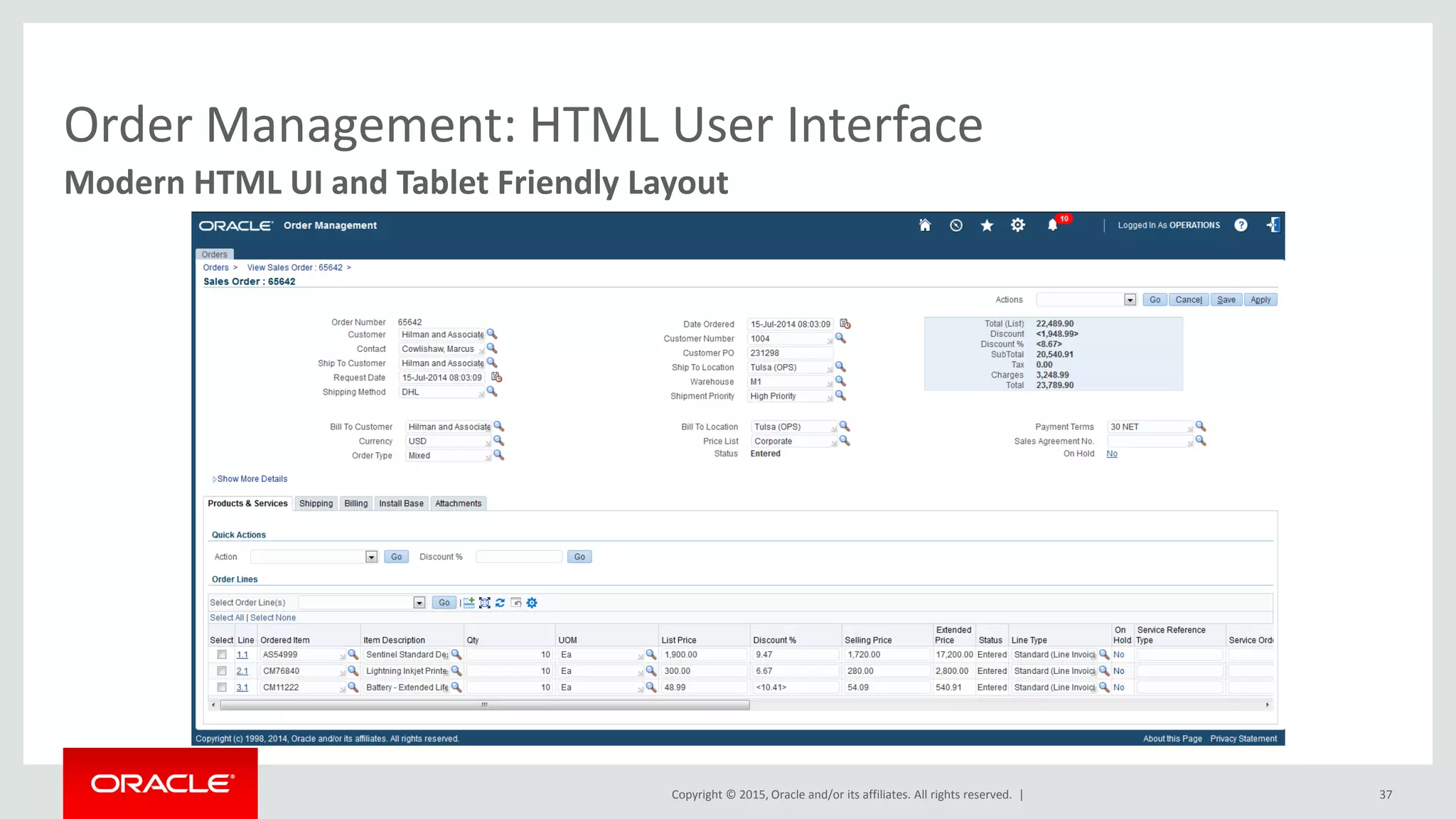This screenshot has height=819, width=1456.
Task: Open the Attachments tab
Action: click(x=459, y=503)
